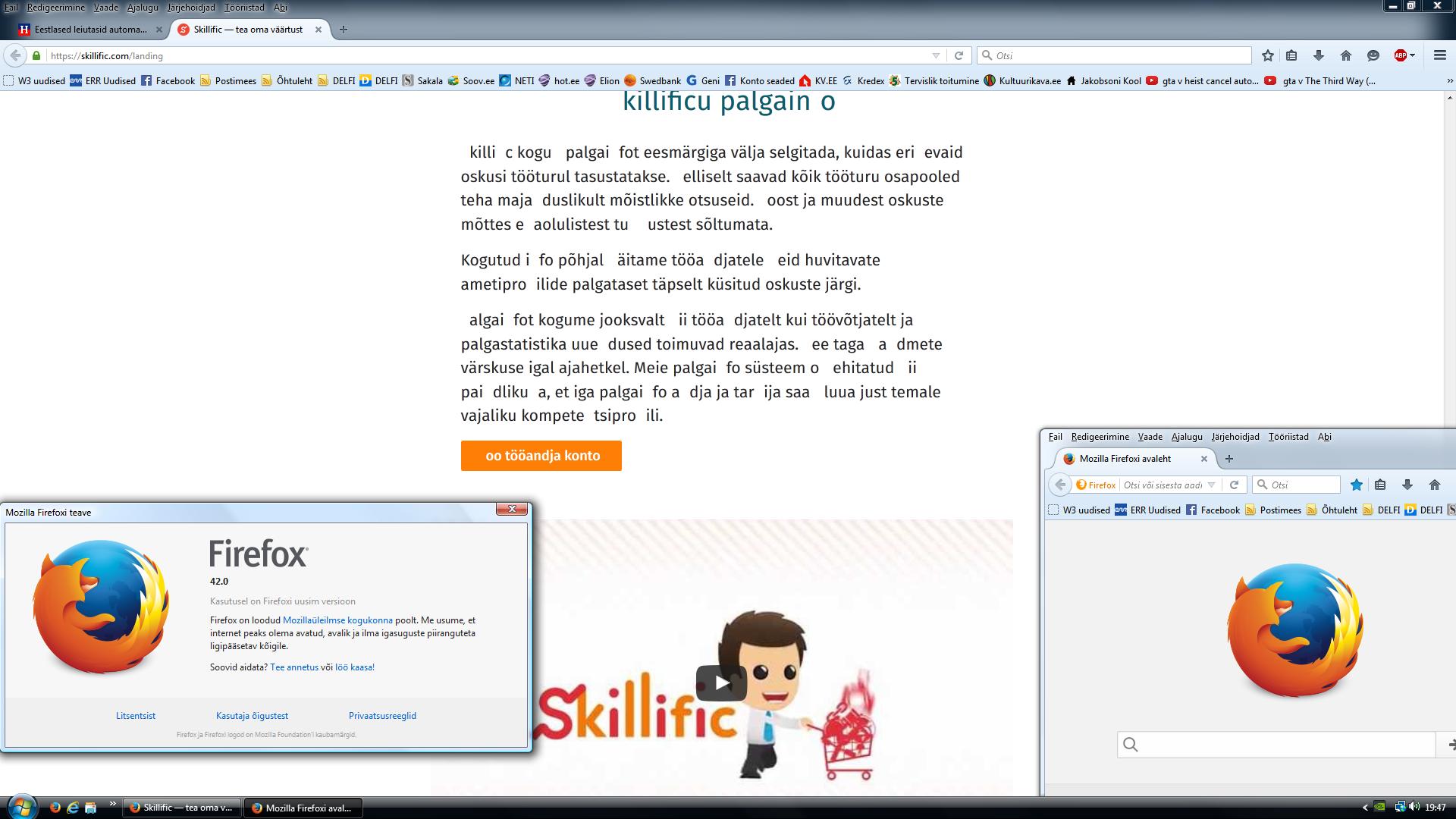Expand URL history dropdown in main address bar

click(x=936, y=55)
